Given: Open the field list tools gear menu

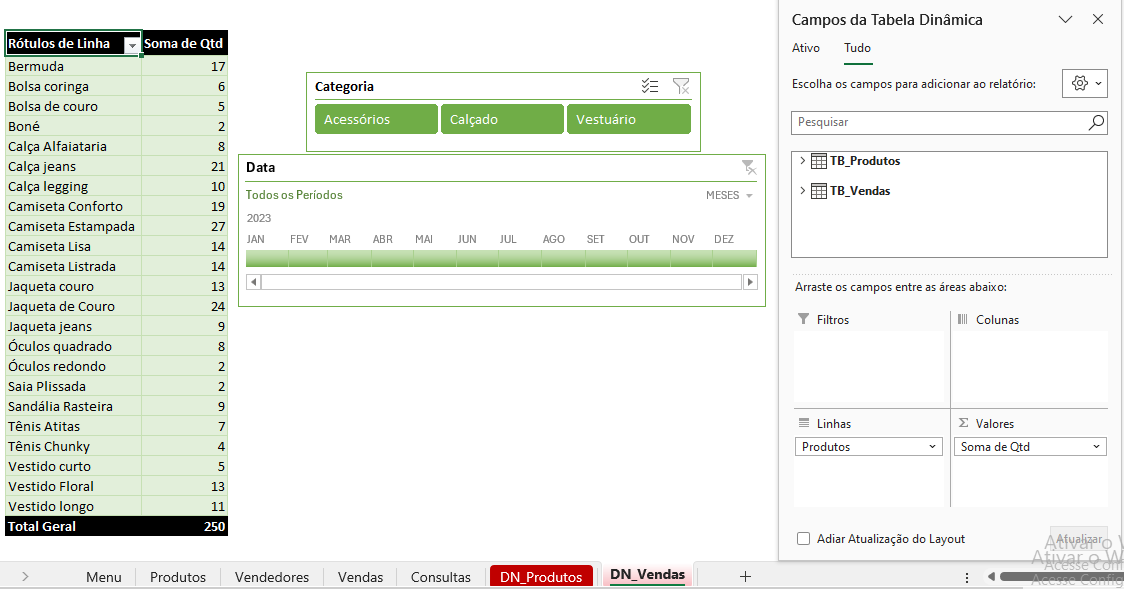Looking at the screenshot, I should point(1085,84).
